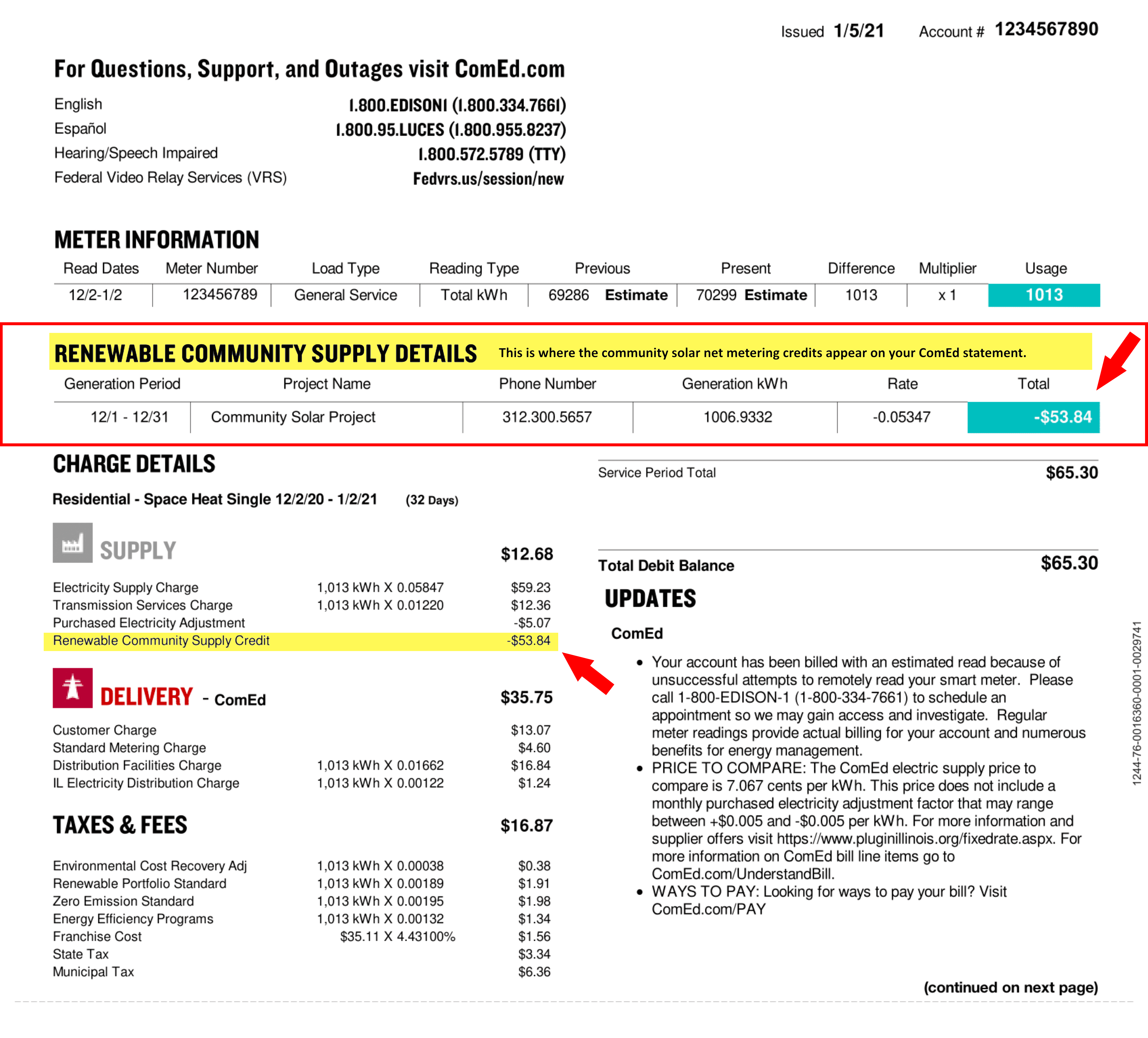Select meter number 123456789
Screen dimensions: 1148x1038
(x=220, y=295)
